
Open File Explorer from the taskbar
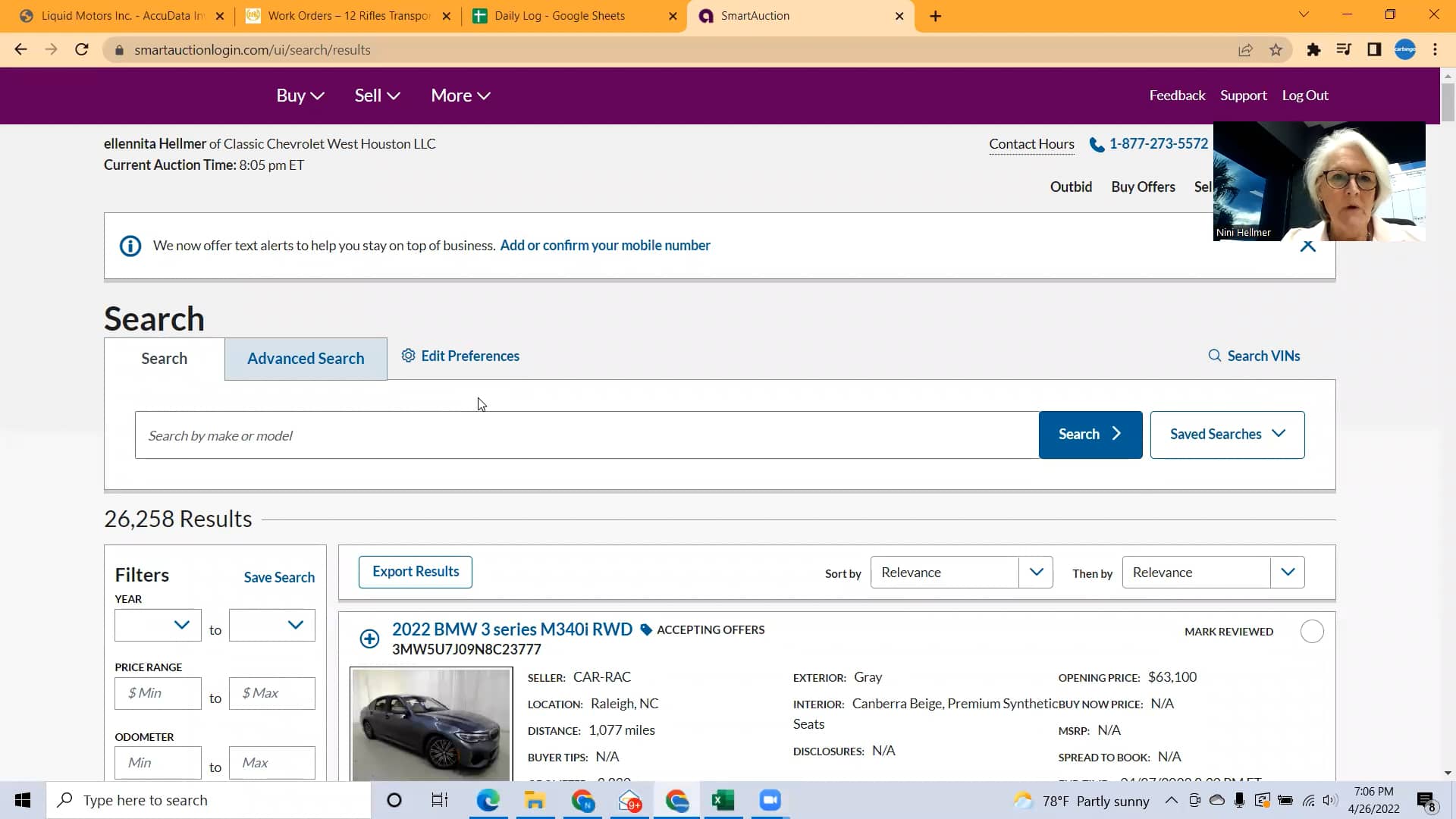coord(535,800)
